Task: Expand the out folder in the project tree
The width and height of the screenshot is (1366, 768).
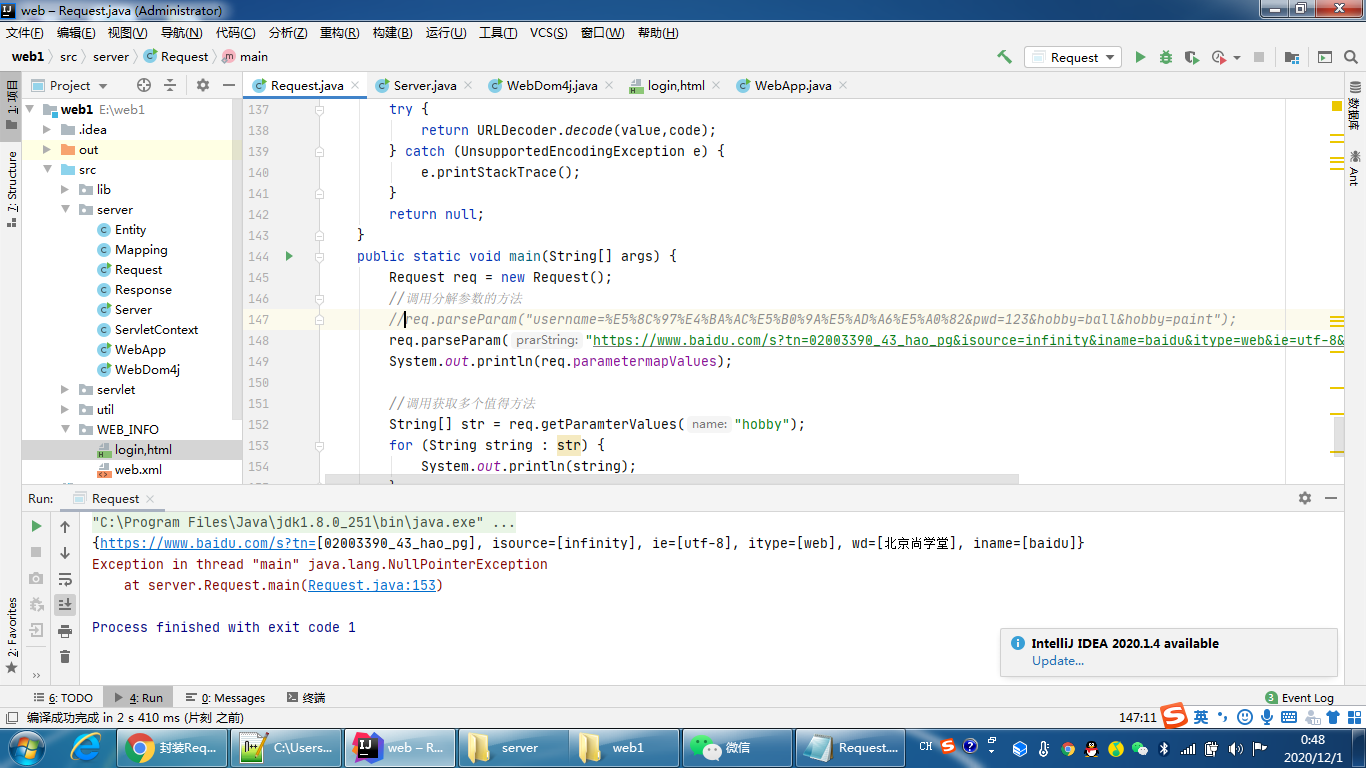Action: pyautogui.click(x=47, y=149)
